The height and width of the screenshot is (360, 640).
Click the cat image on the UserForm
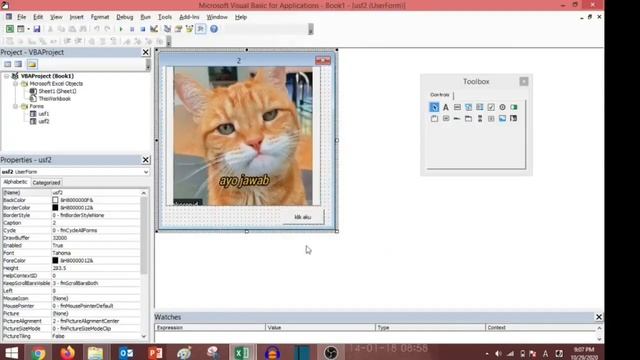(x=243, y=136)
